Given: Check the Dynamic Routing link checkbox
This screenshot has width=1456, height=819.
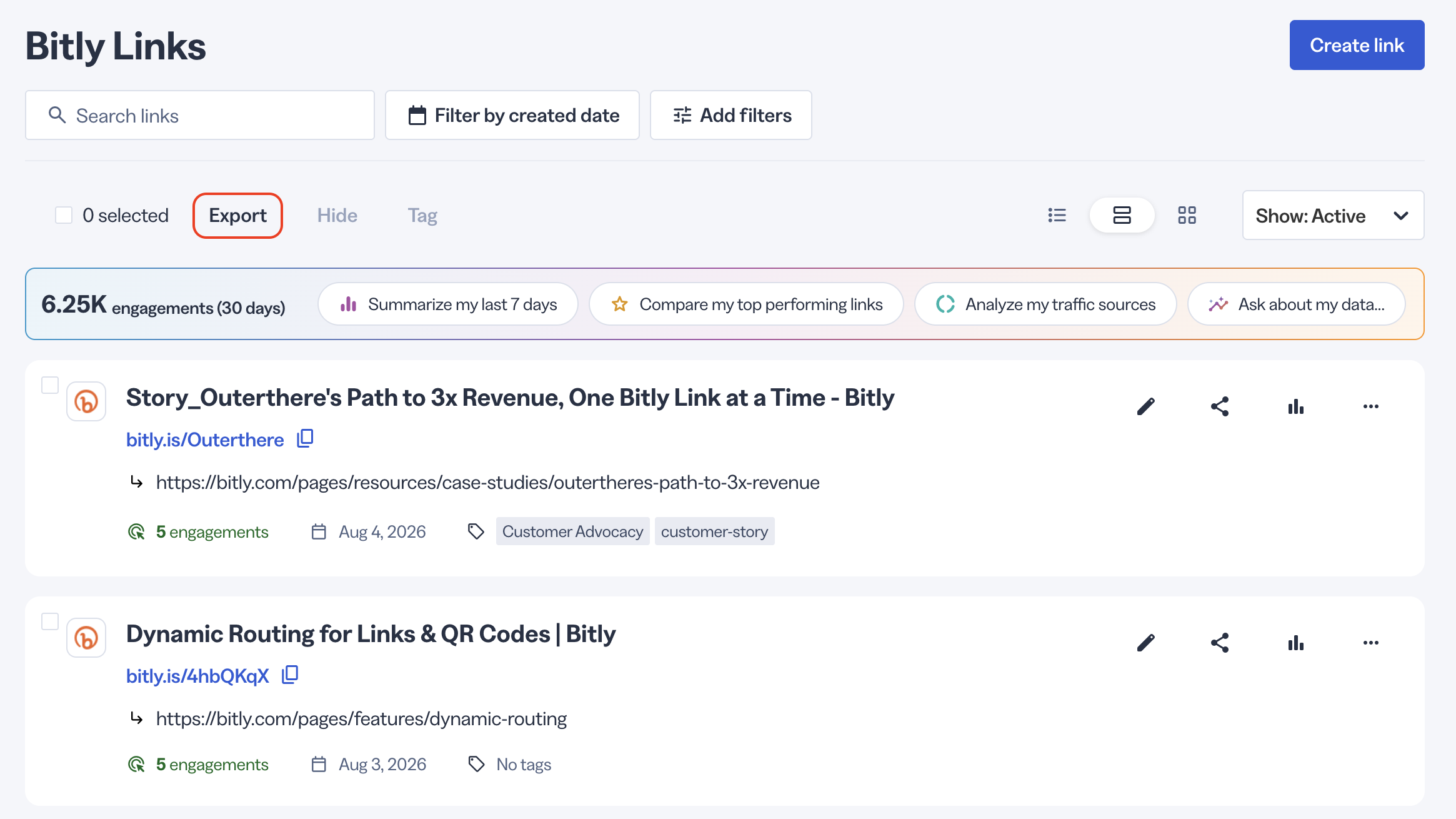Looking at the screenshot, I should point(50,621).
